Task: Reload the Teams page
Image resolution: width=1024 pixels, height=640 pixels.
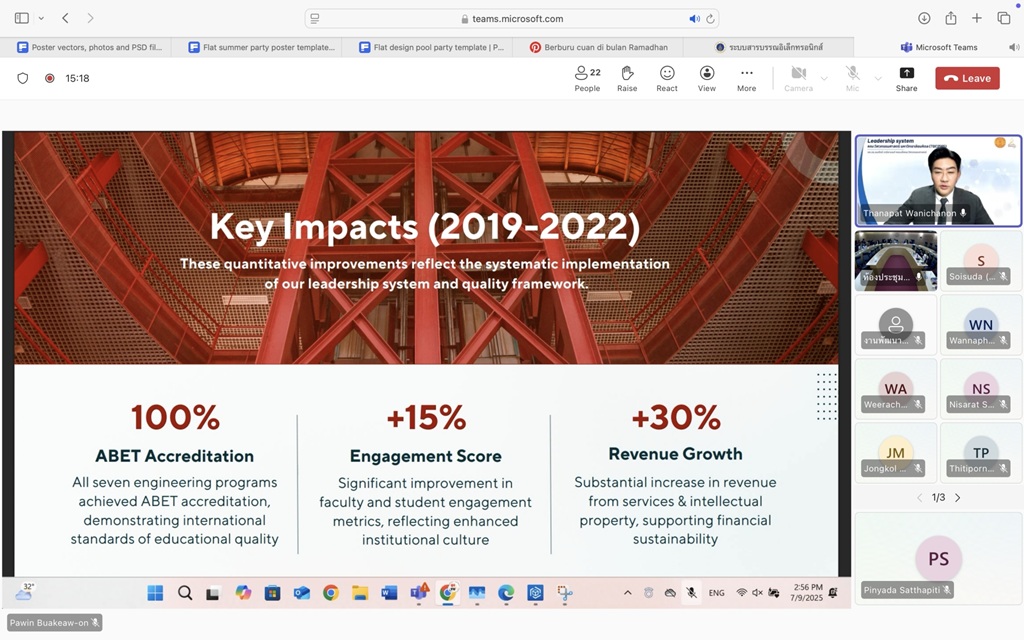Action: 710,18
